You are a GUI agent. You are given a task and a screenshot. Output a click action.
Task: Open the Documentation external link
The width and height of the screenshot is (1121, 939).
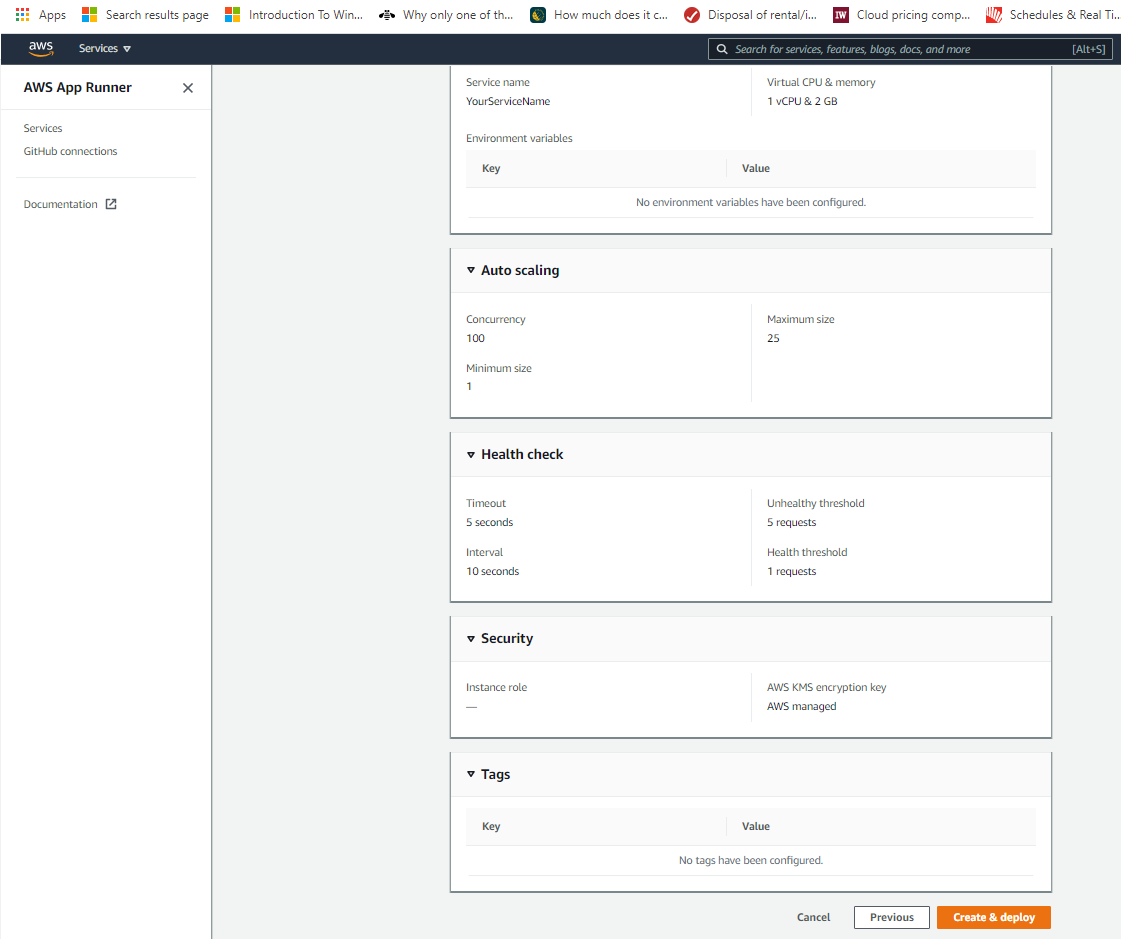pos(70,204)
